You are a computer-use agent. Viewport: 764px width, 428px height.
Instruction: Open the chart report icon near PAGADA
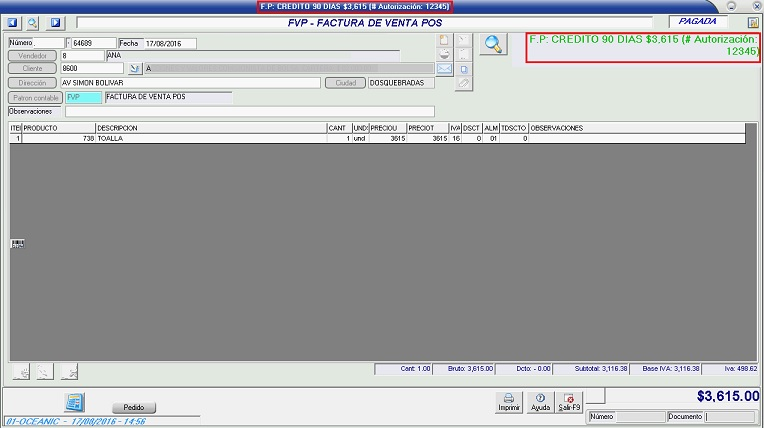tap(753, 22)
